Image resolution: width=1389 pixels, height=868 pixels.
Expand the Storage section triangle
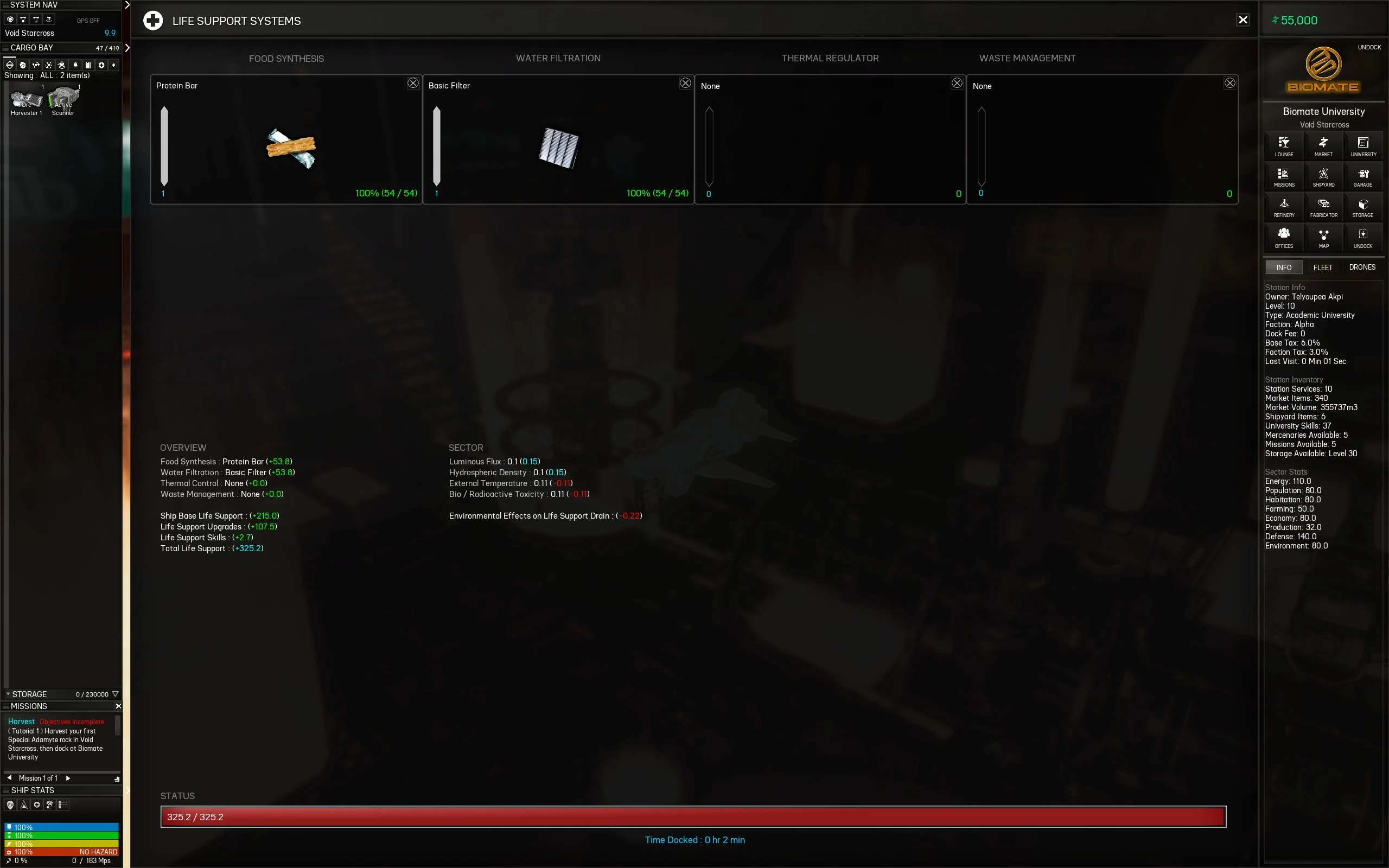[115, 694]
